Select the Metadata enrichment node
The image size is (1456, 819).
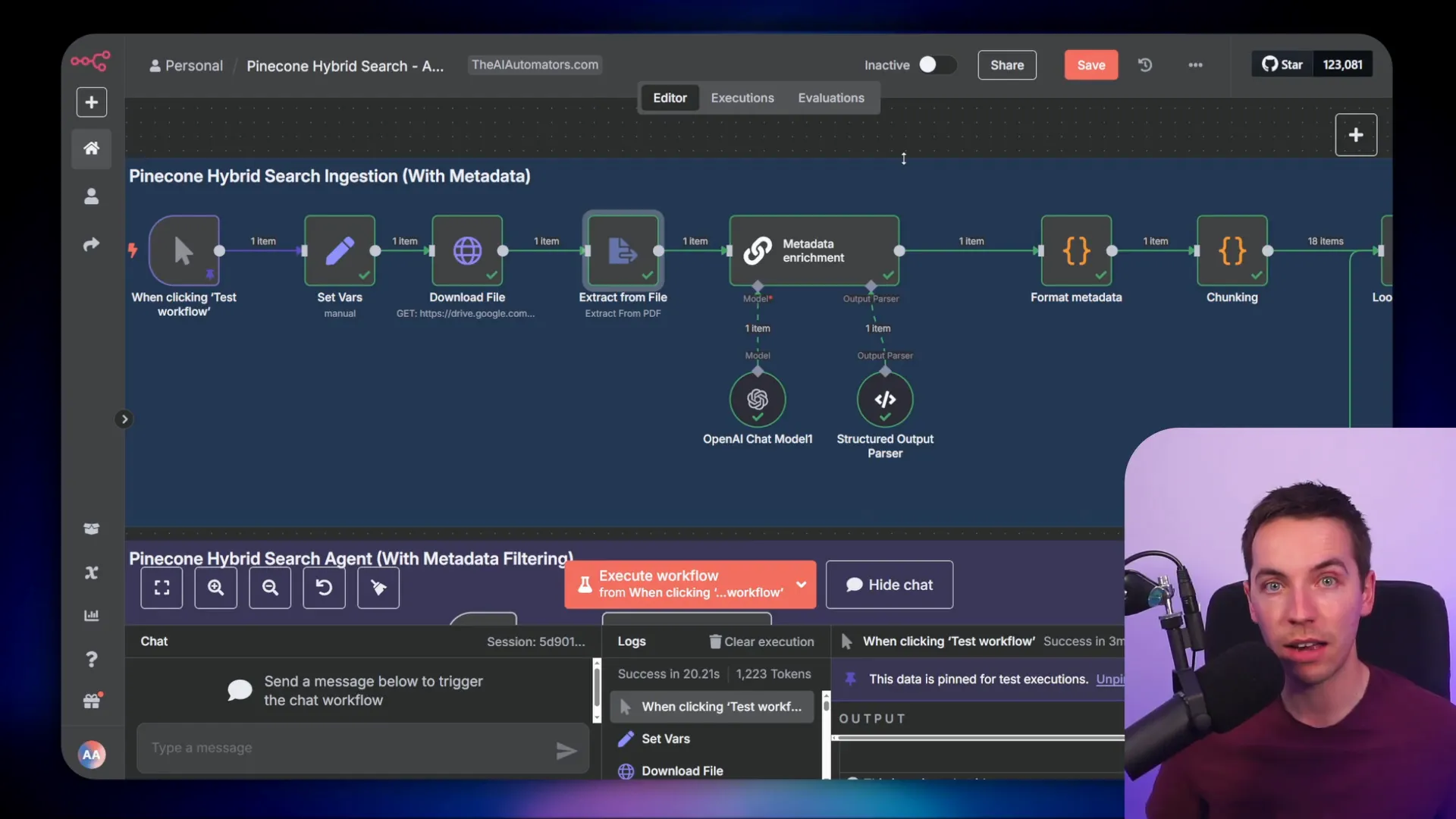[814, 250]
